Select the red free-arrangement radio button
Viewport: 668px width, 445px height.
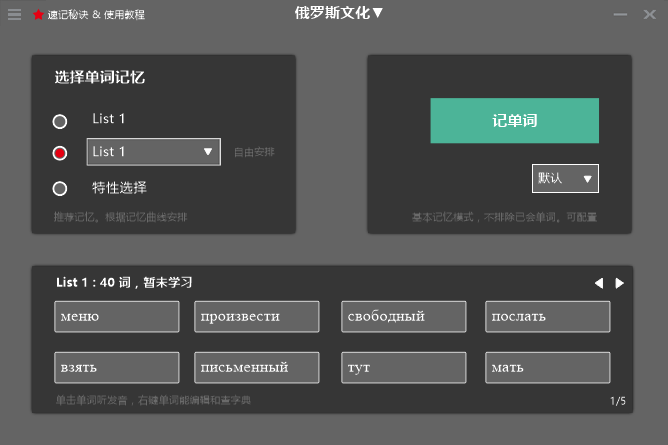(x=60, y=153)
